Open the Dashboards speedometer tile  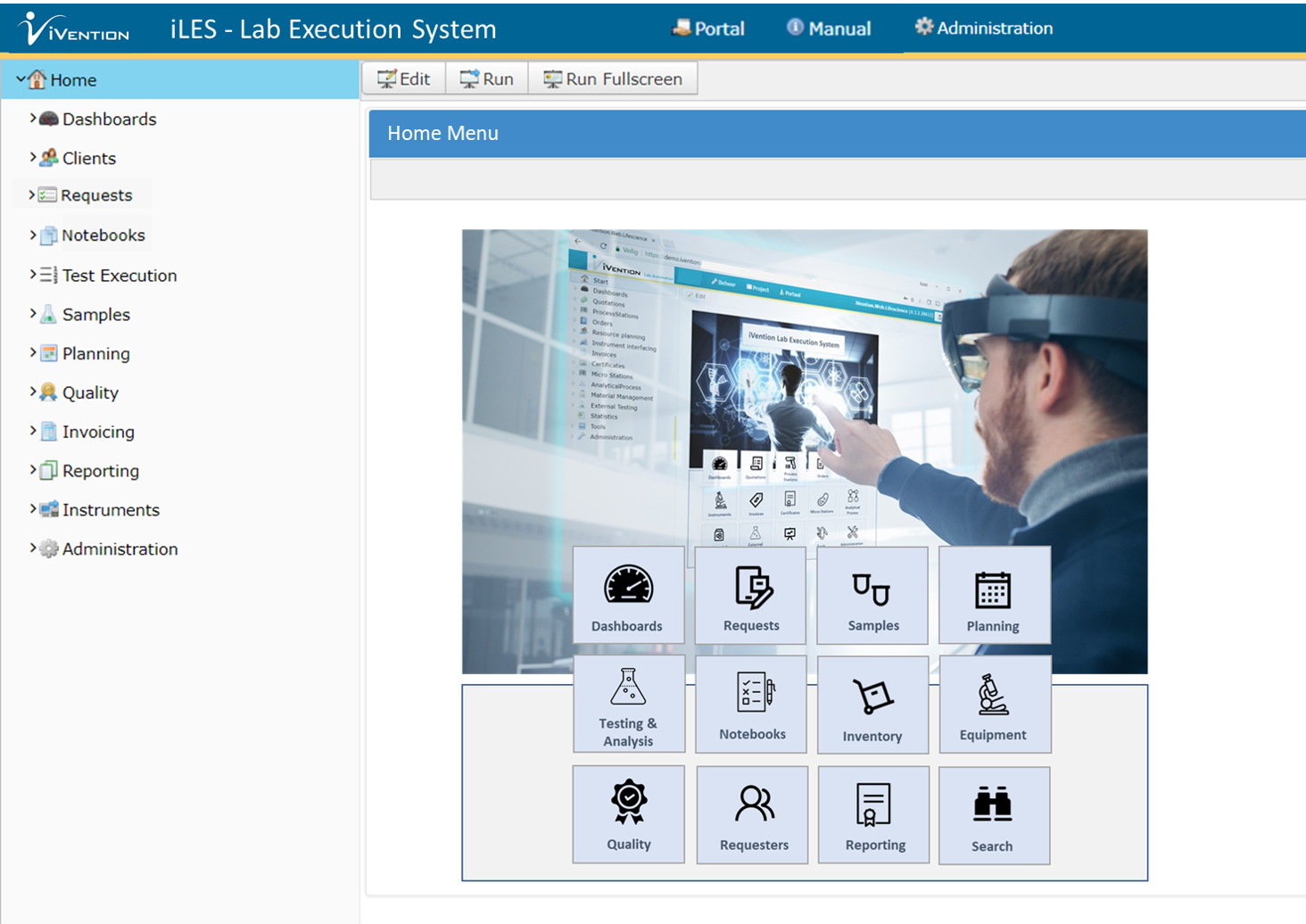628,596
